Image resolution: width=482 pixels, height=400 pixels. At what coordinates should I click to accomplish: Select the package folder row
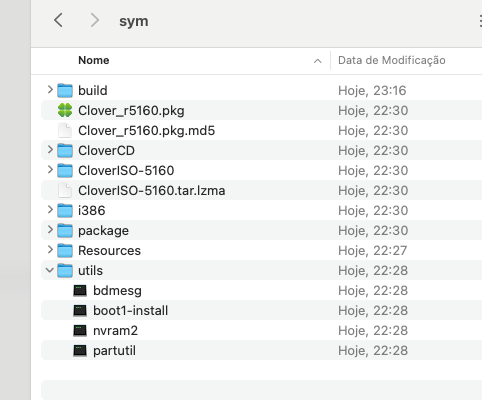tap(261, 230)
